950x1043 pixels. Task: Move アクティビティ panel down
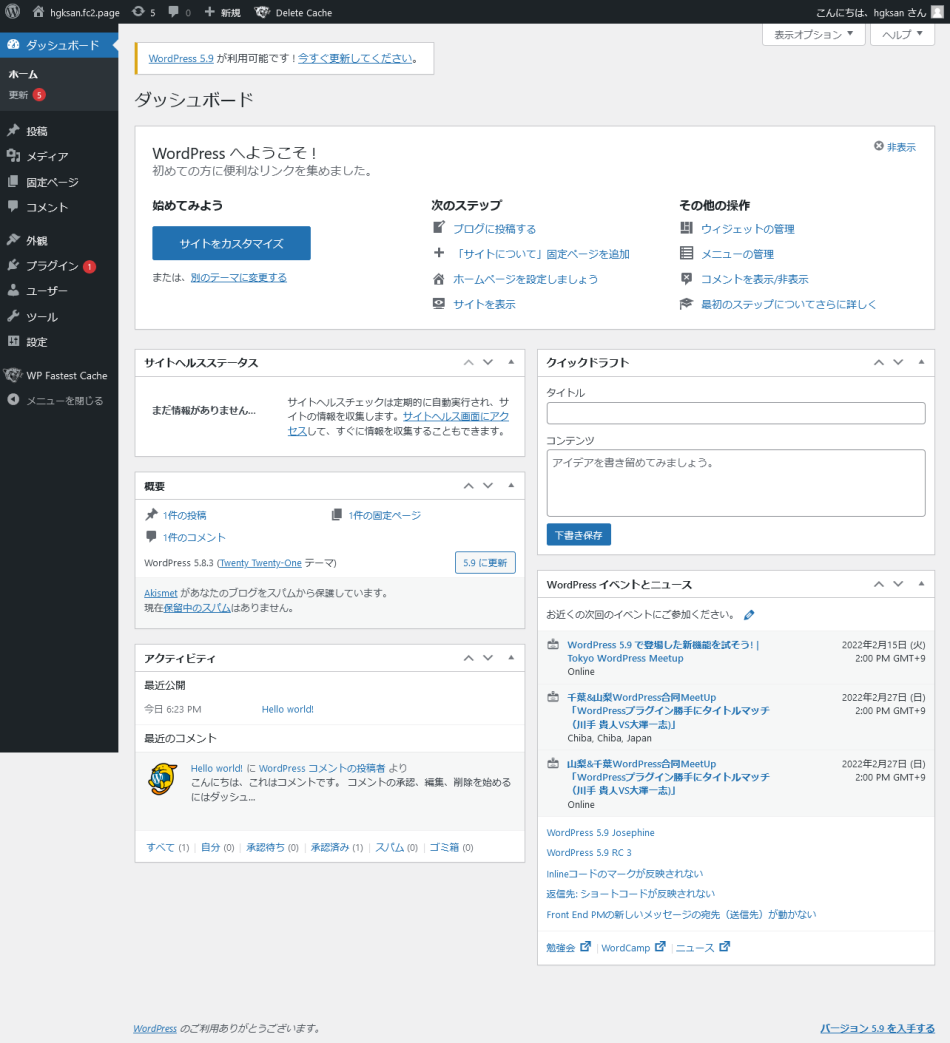[488, 658]
